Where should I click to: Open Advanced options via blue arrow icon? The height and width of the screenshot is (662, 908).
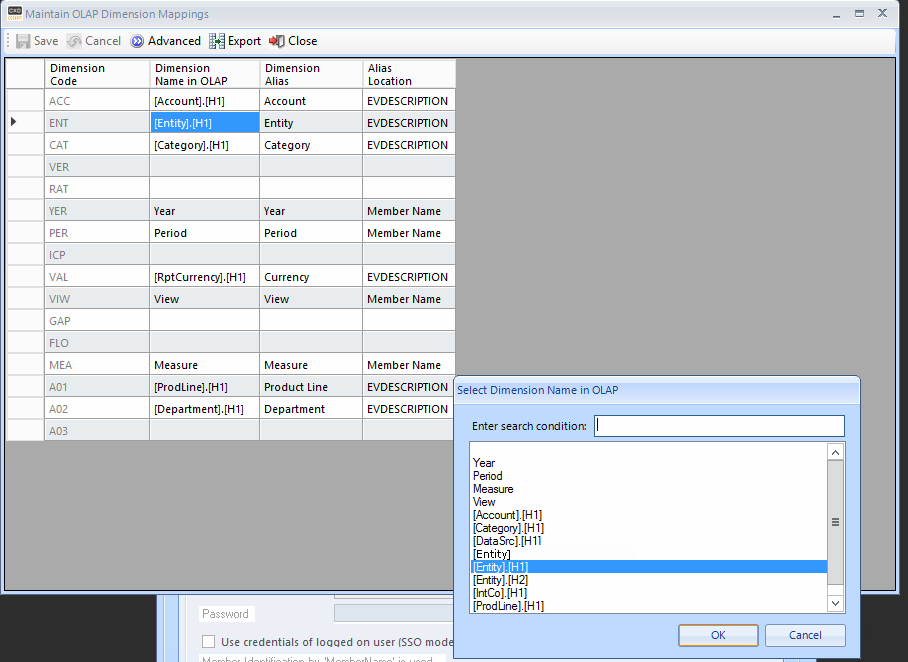(x=137, y=41)
